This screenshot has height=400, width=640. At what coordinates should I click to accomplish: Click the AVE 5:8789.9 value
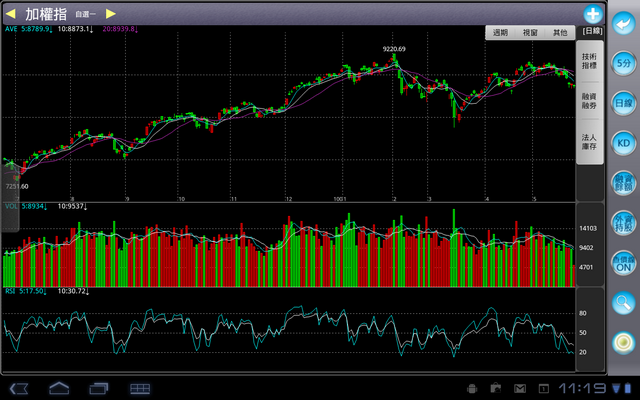coord(29,29)
